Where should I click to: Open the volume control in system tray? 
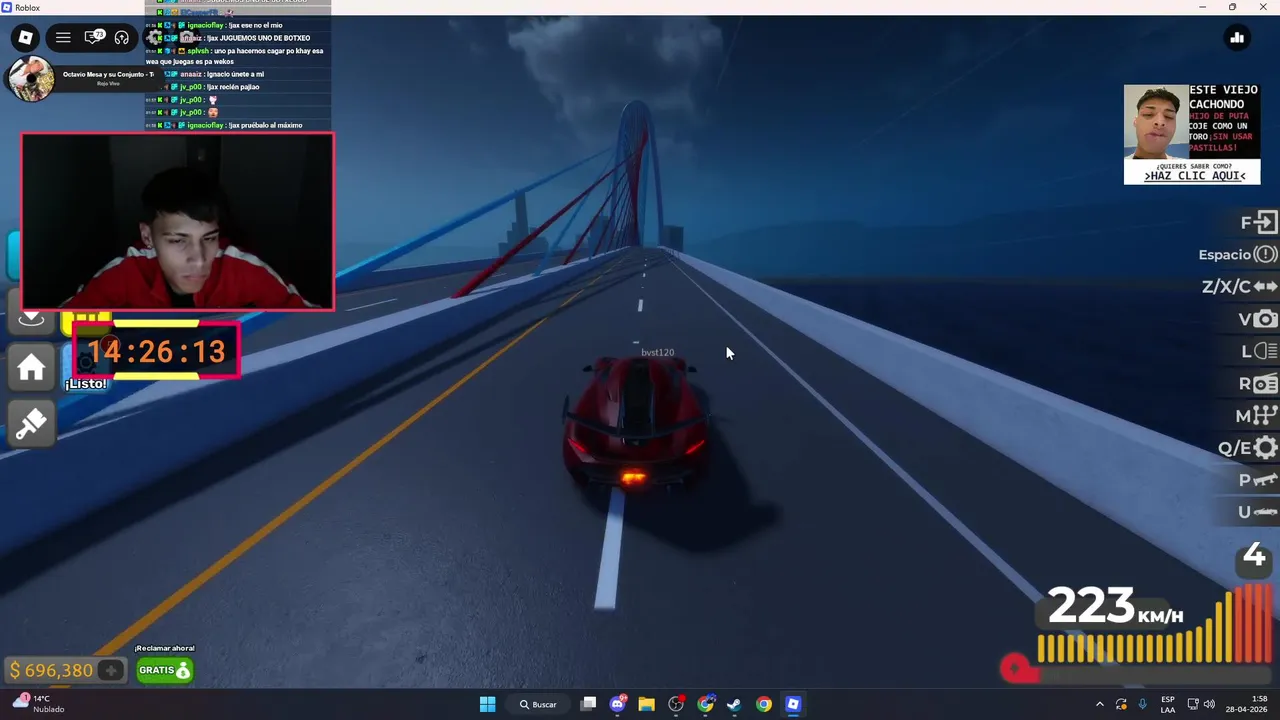tap(1209, 704)
